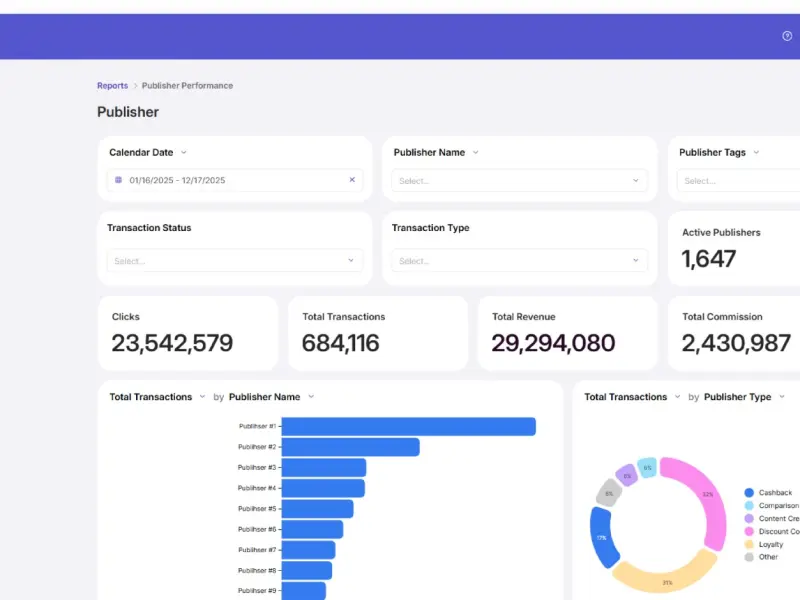Select the Publisher #4 bar
The width and height of the screenshot is (800, 600).
tap(323, 488)
